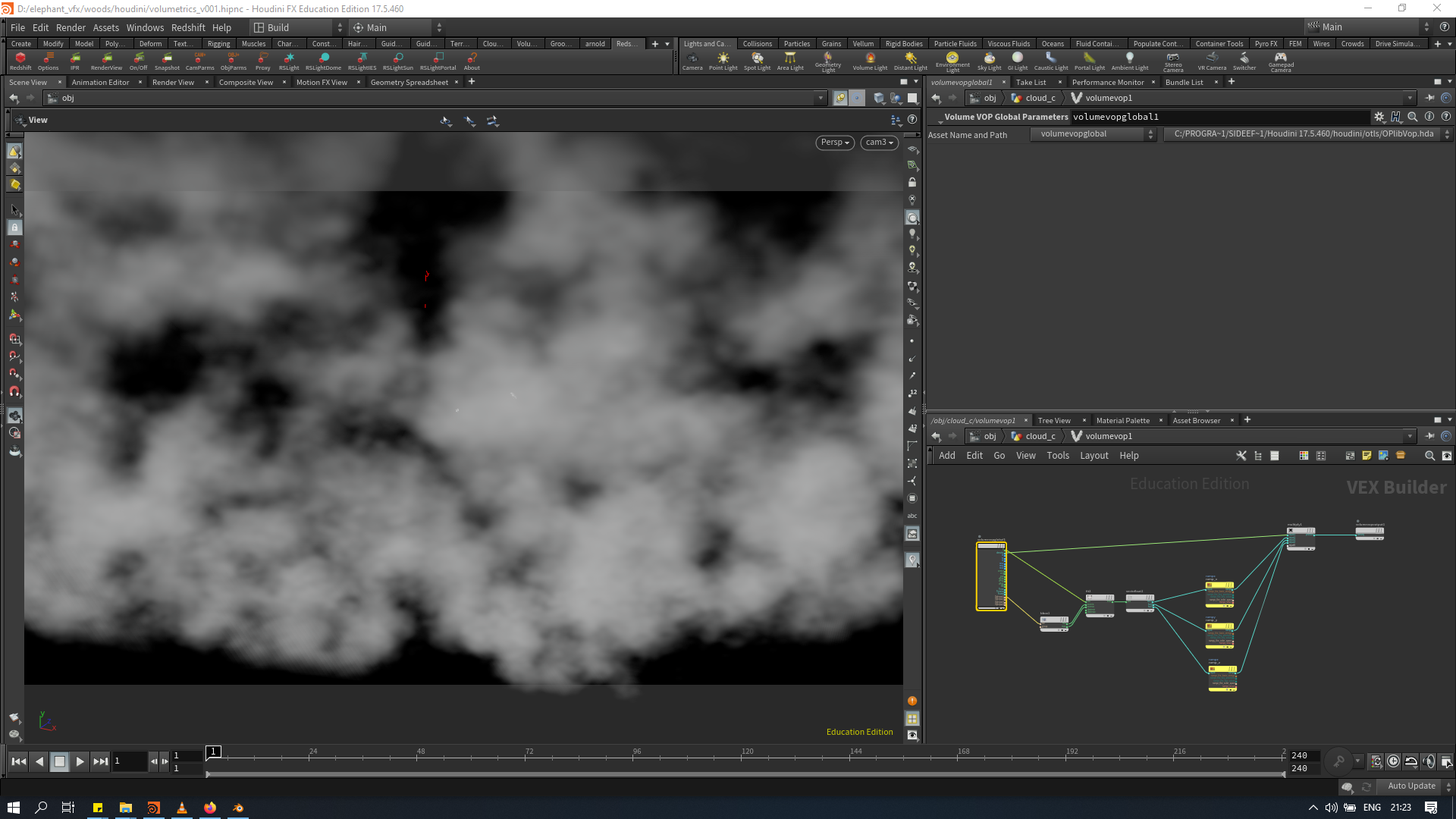Open the Persp viewport dropdown
This screenshot has height=819, width=1456.
(835, 143)
